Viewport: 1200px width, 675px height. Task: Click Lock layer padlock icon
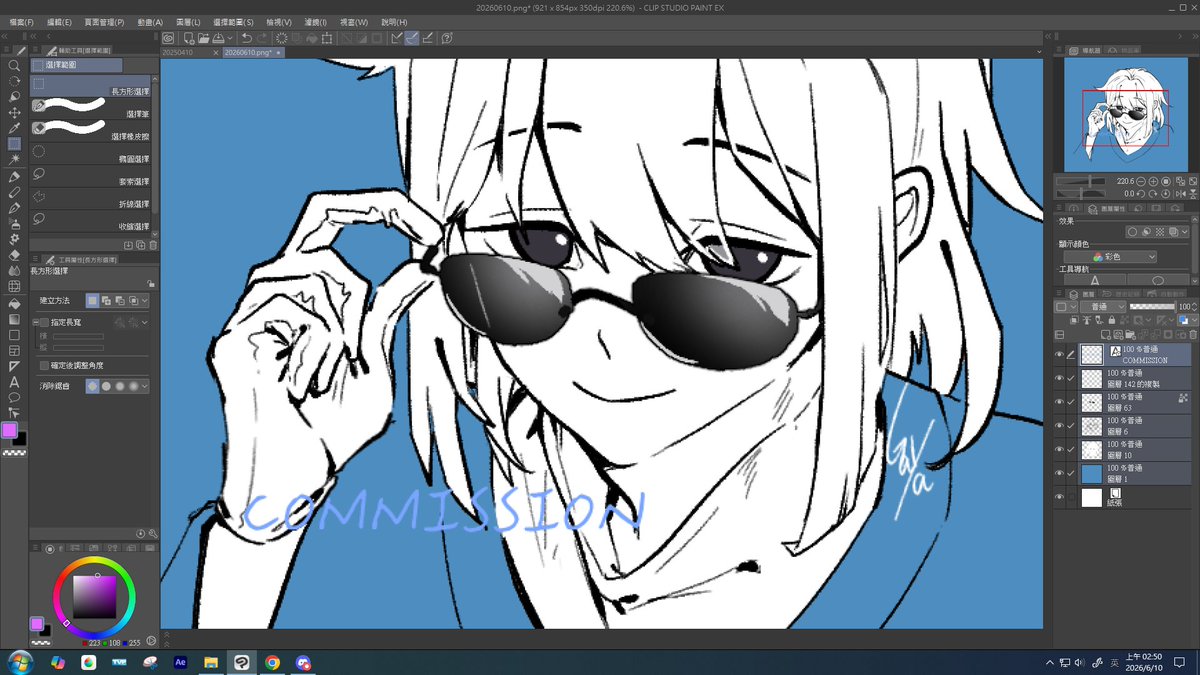pos(1112,320)
